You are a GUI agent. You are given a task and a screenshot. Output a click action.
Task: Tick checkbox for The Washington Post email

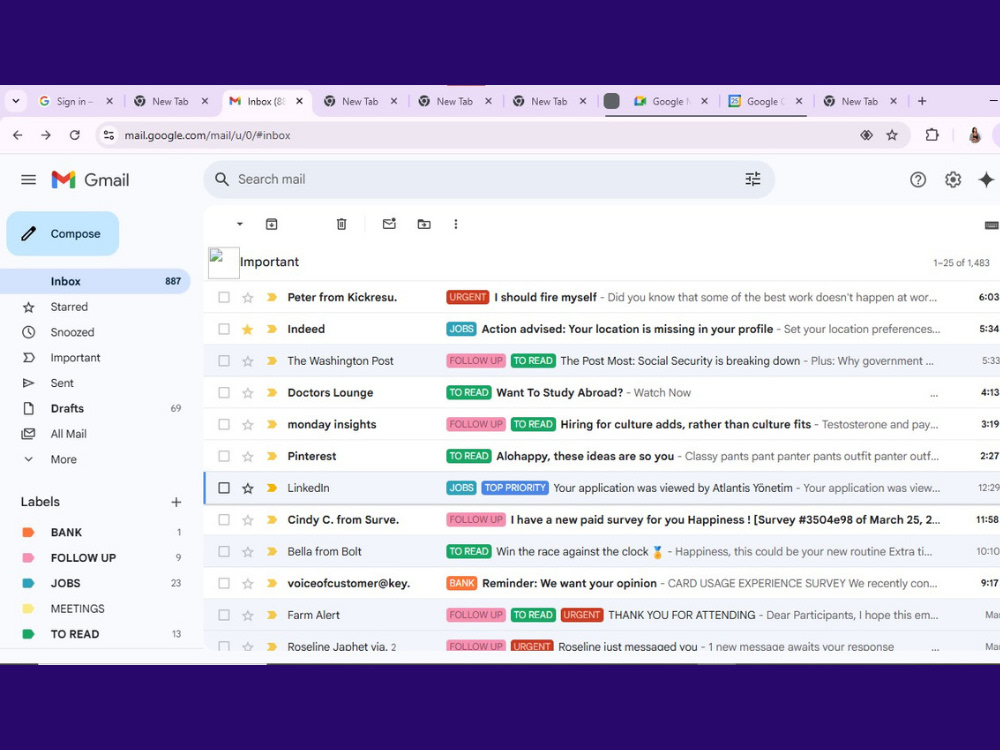coord(224,361)
